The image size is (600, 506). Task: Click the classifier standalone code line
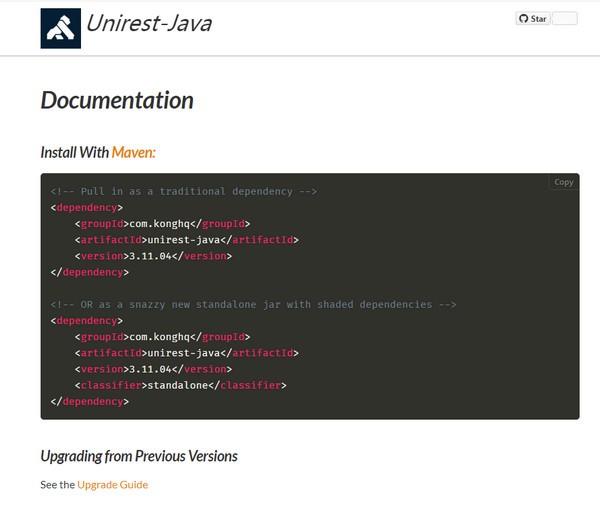click(180, 385)
